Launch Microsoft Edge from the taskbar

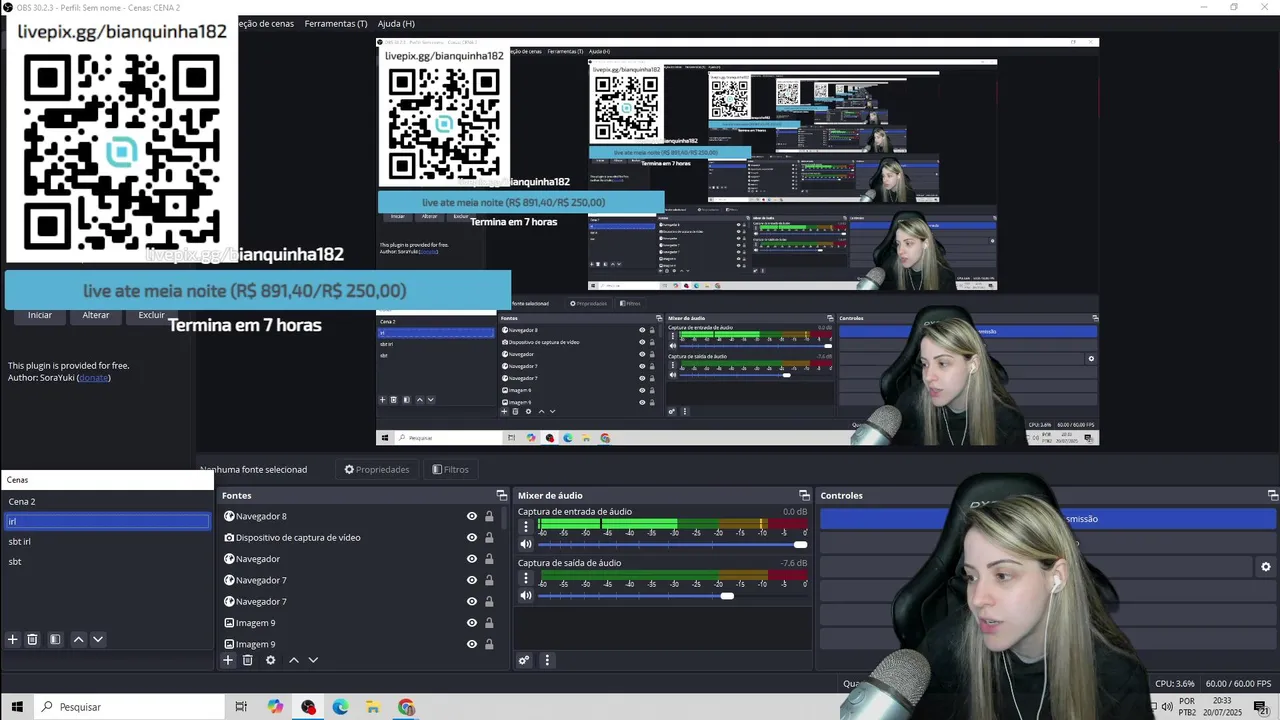341,707
